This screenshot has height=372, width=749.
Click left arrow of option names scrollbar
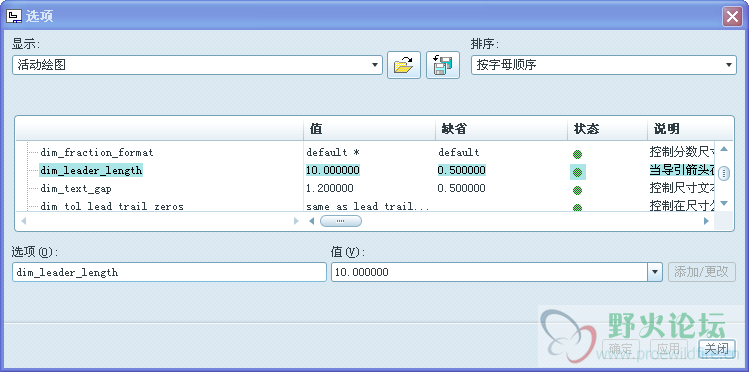pyautogui.click(x=23, y=221)
